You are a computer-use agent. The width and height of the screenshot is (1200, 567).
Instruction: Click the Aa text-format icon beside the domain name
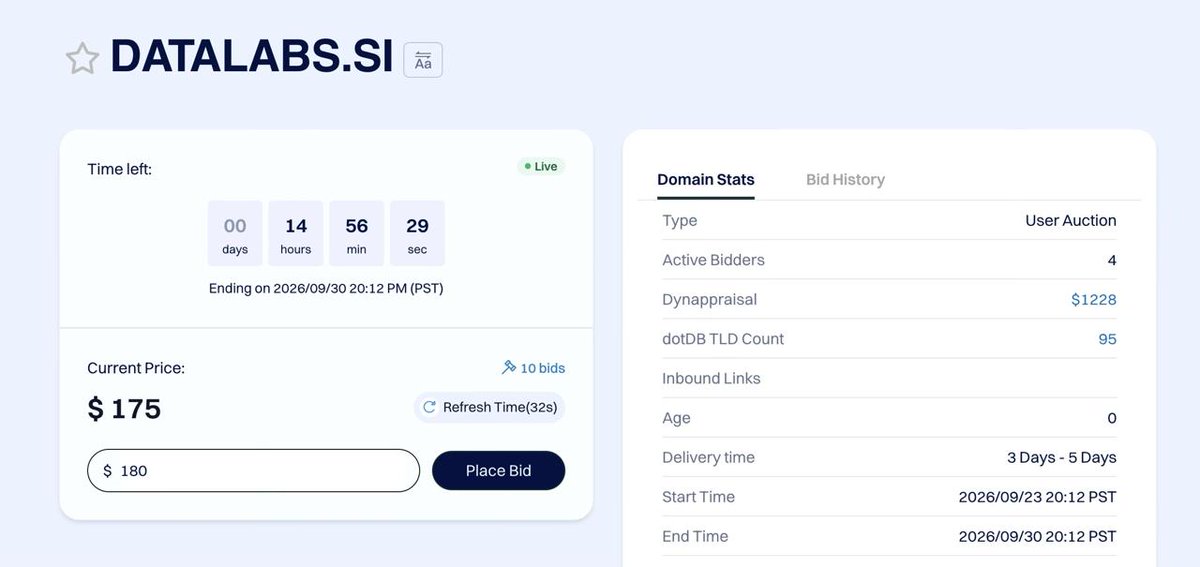coord(423,60)
